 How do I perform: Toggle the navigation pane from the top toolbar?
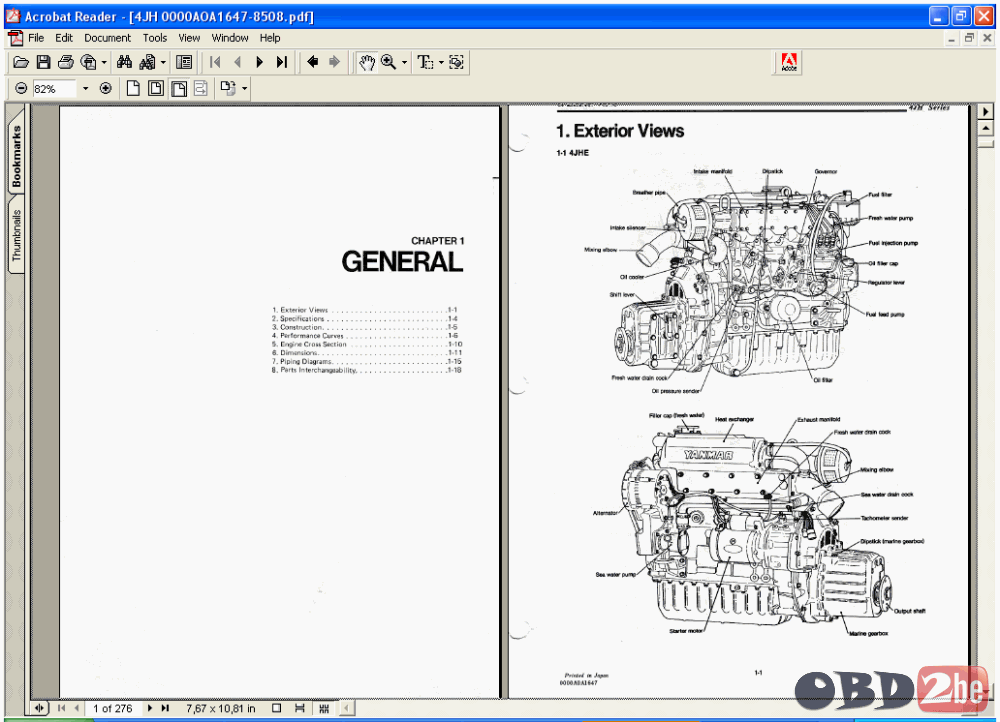click(184, 62)
